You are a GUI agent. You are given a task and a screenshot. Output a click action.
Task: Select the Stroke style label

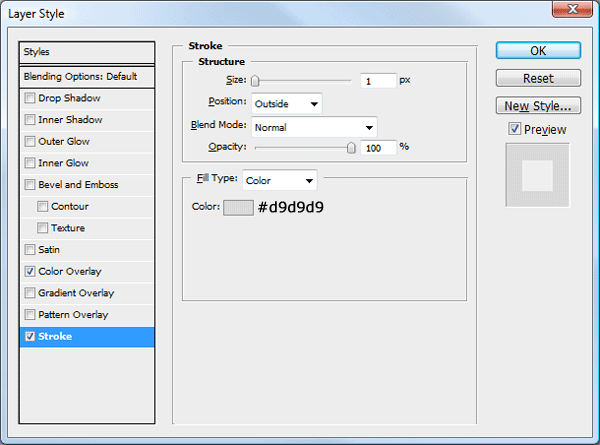coord(55,336)
